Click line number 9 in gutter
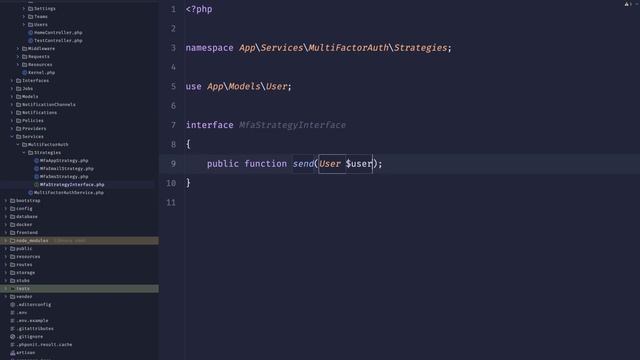 coord(173,164)
